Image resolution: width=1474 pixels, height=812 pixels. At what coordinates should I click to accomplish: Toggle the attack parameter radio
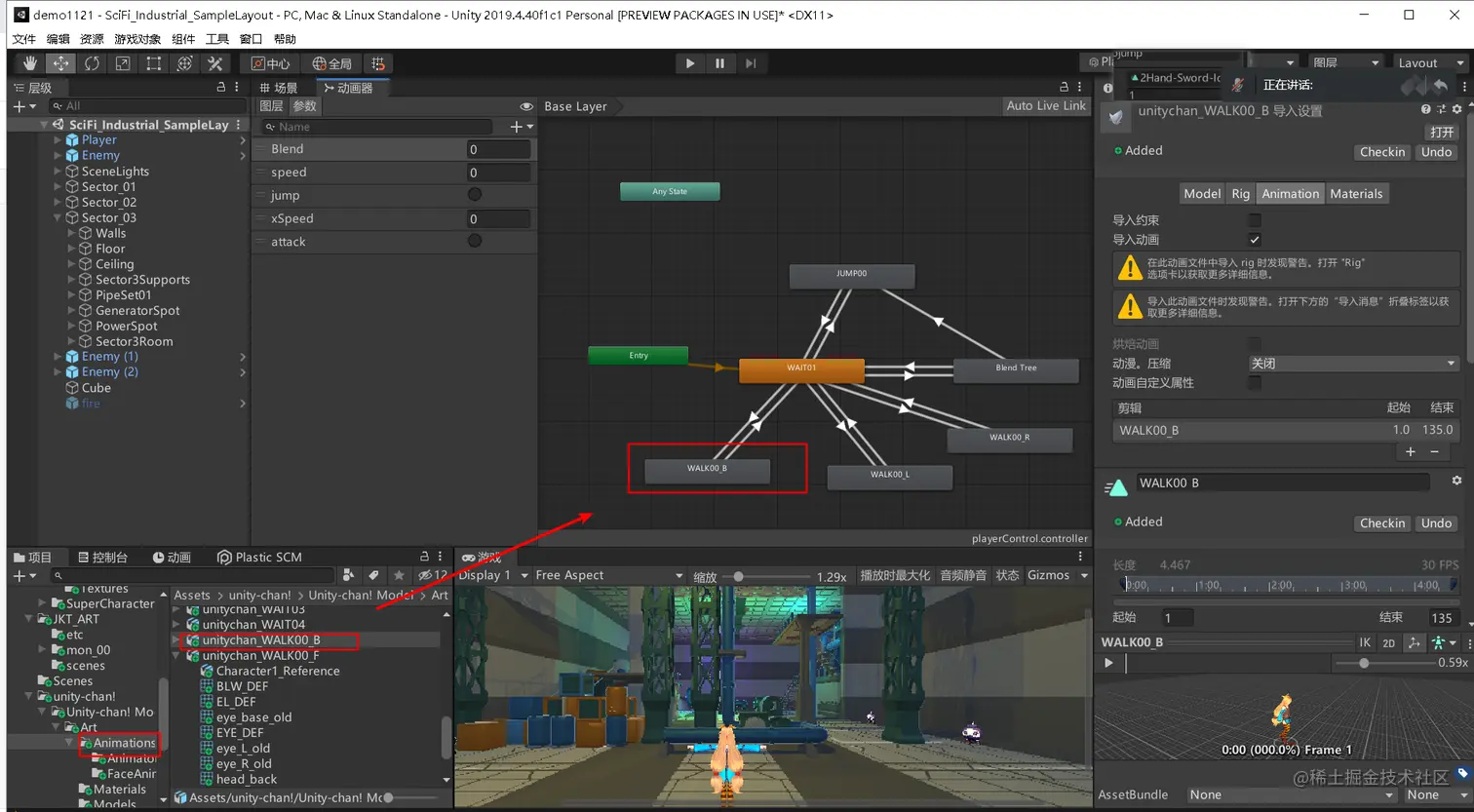tap(475, 241)
